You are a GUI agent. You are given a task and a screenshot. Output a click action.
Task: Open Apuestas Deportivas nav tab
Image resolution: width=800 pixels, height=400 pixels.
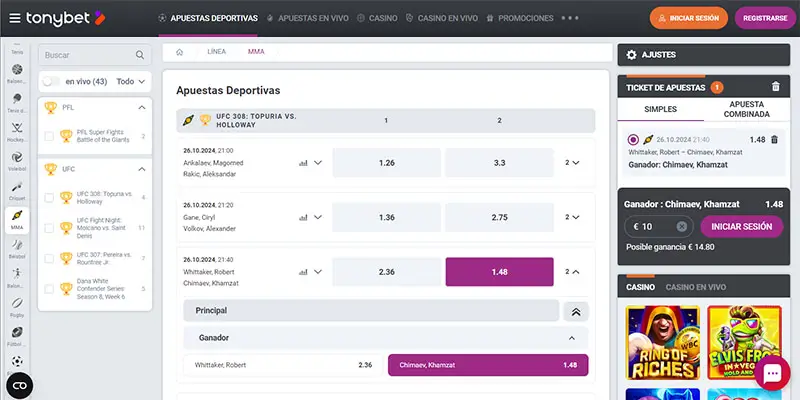point(208,18)
